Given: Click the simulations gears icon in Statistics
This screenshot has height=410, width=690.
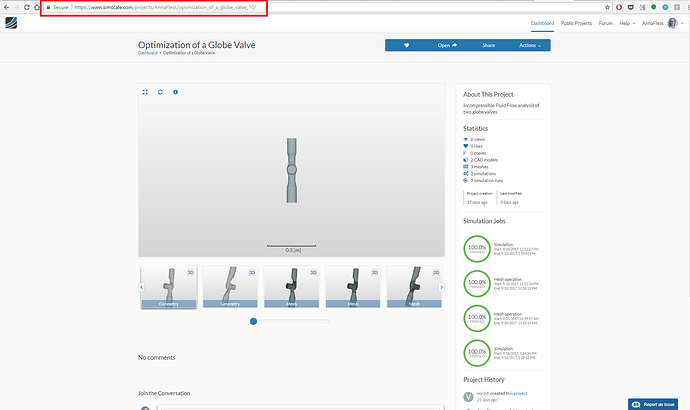Looking at the screenshot, I should click(x=466, y=173).
